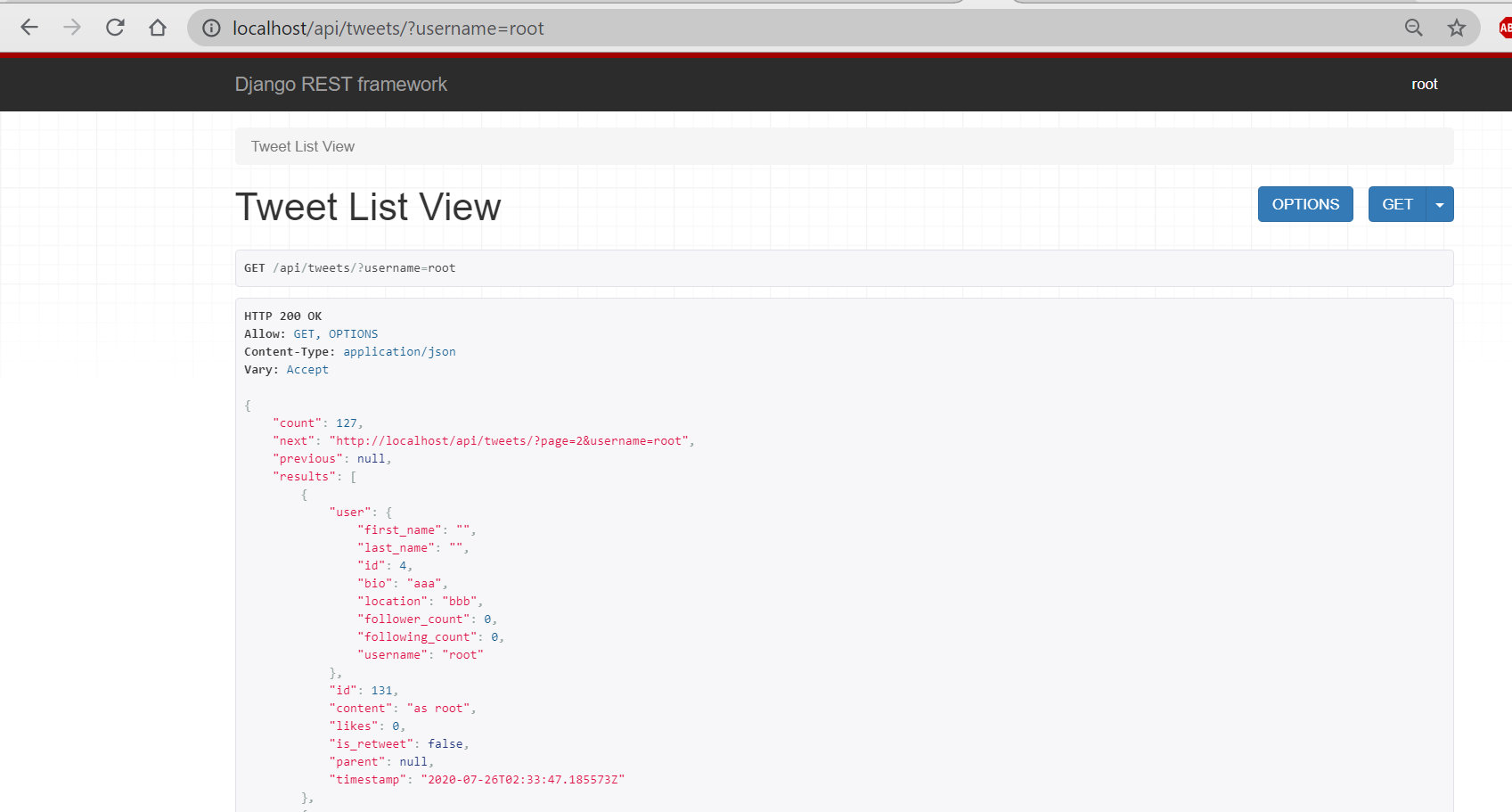Send a GET request
Viewport: 1512px width, 812px height.
(x=1397, y=204)
